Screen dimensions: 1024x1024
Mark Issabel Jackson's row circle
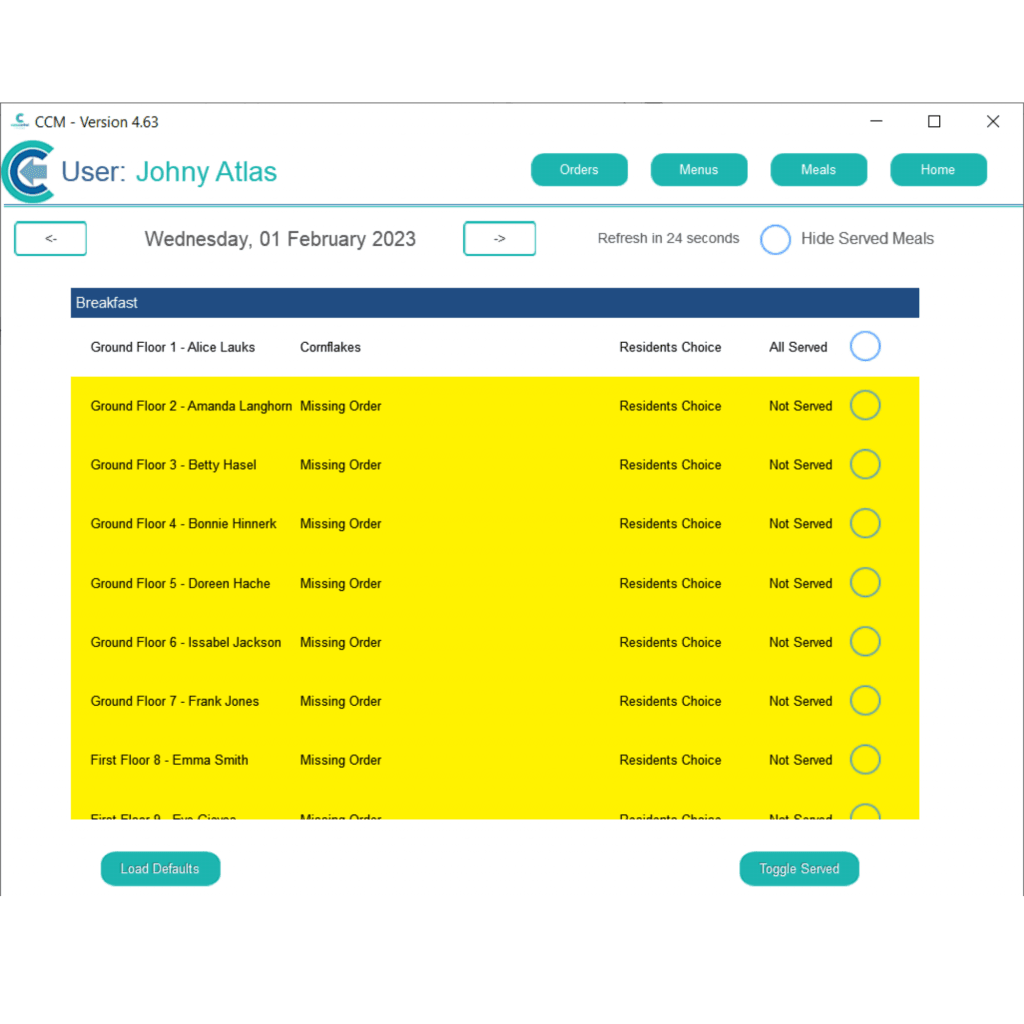click(x=865, y=642)
